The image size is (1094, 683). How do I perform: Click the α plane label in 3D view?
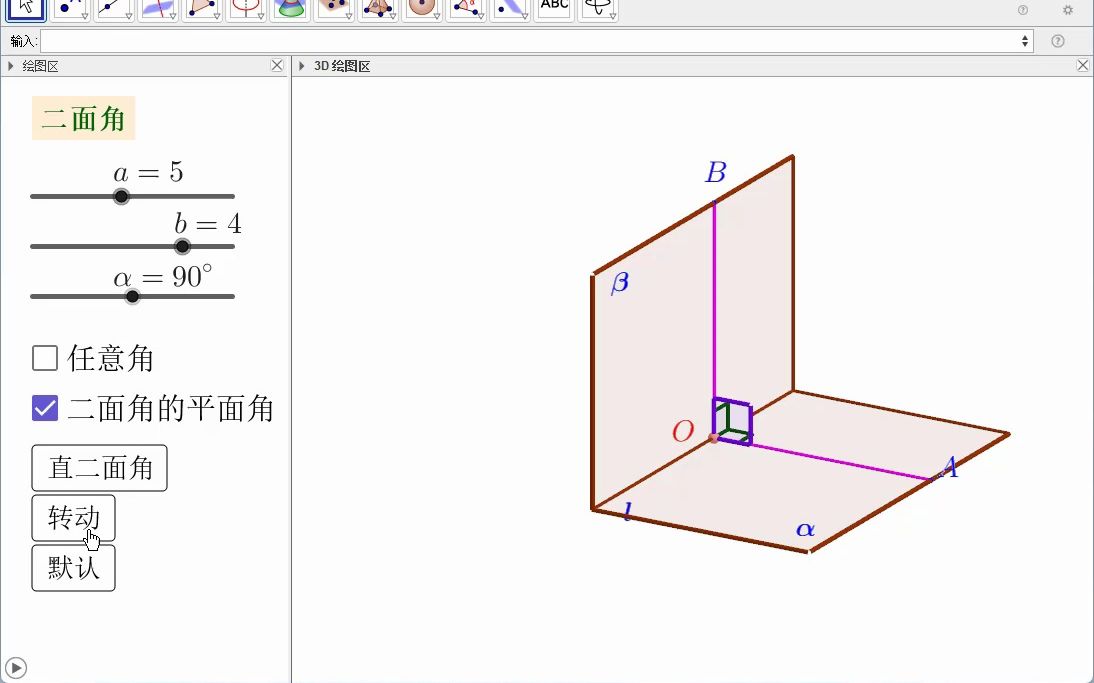[805, 529]
